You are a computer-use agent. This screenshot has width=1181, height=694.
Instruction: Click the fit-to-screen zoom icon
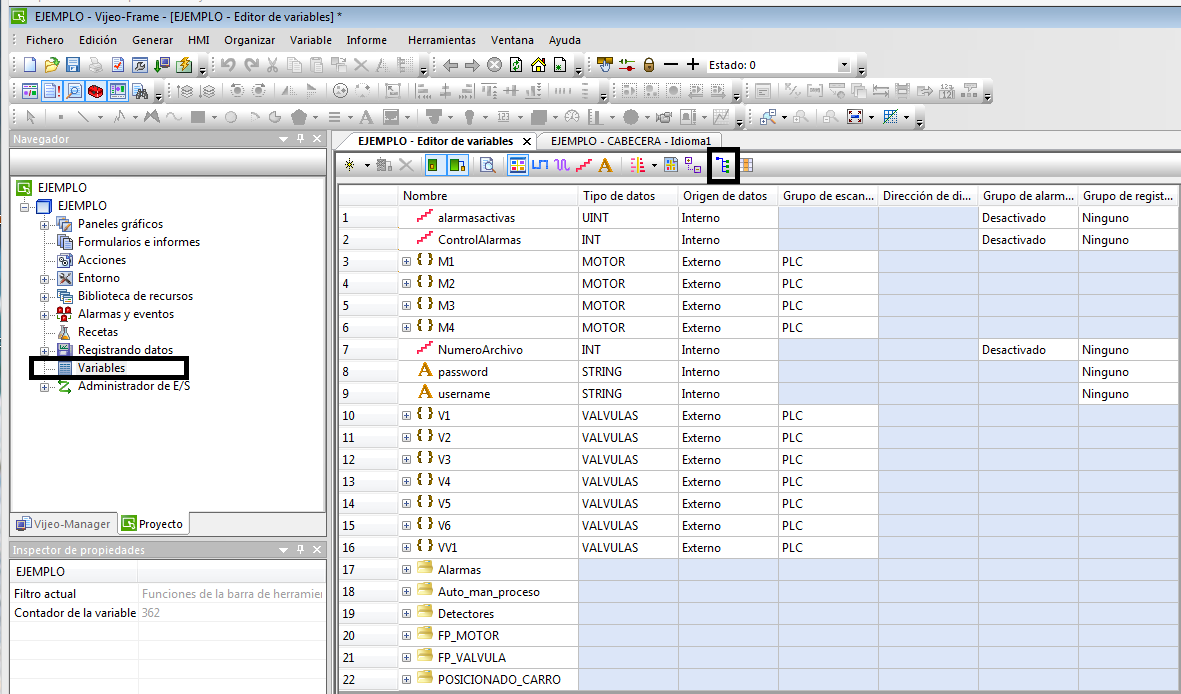[x=855, y=117]
